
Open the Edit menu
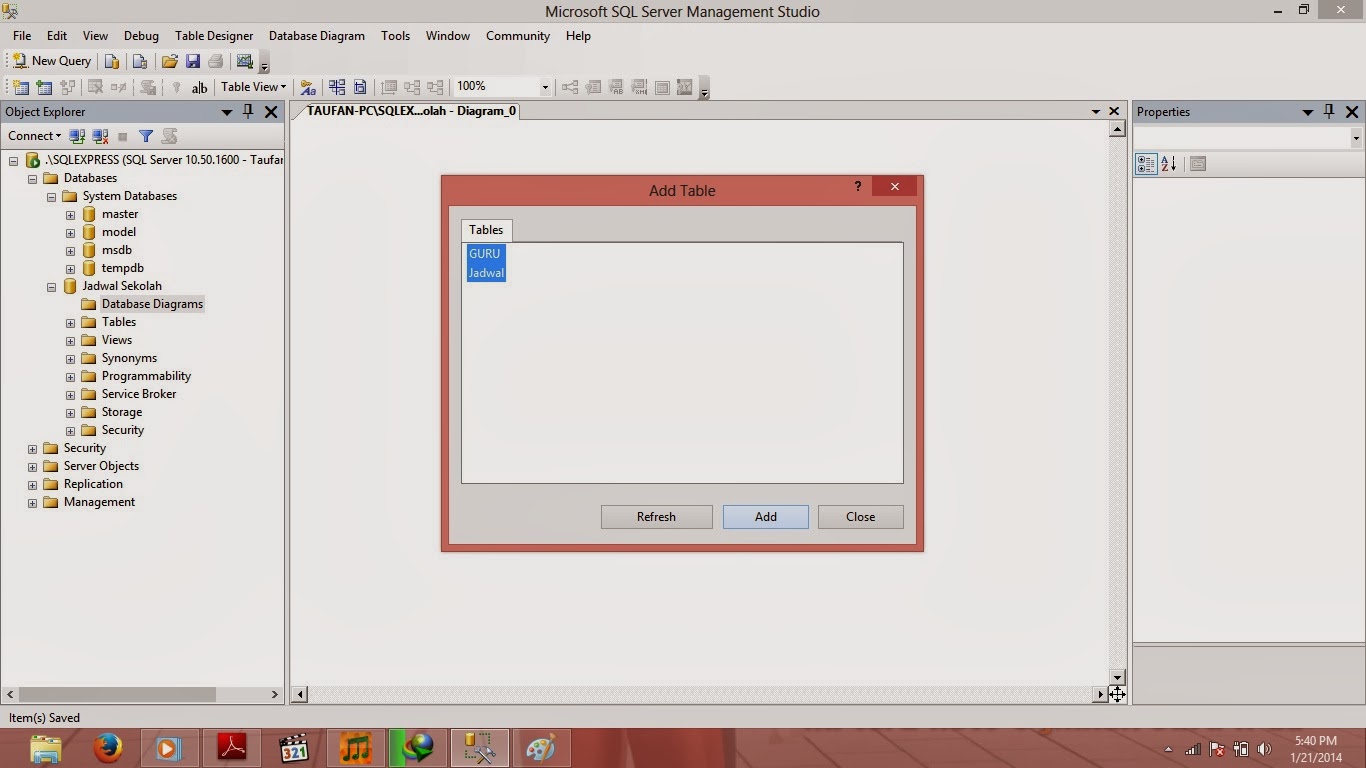click(57, 35)
